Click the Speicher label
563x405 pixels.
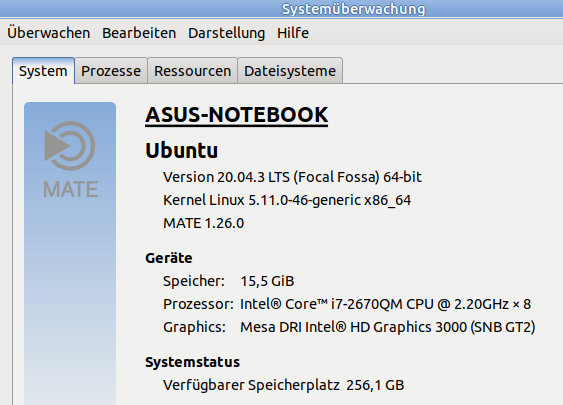pos(194,281)
